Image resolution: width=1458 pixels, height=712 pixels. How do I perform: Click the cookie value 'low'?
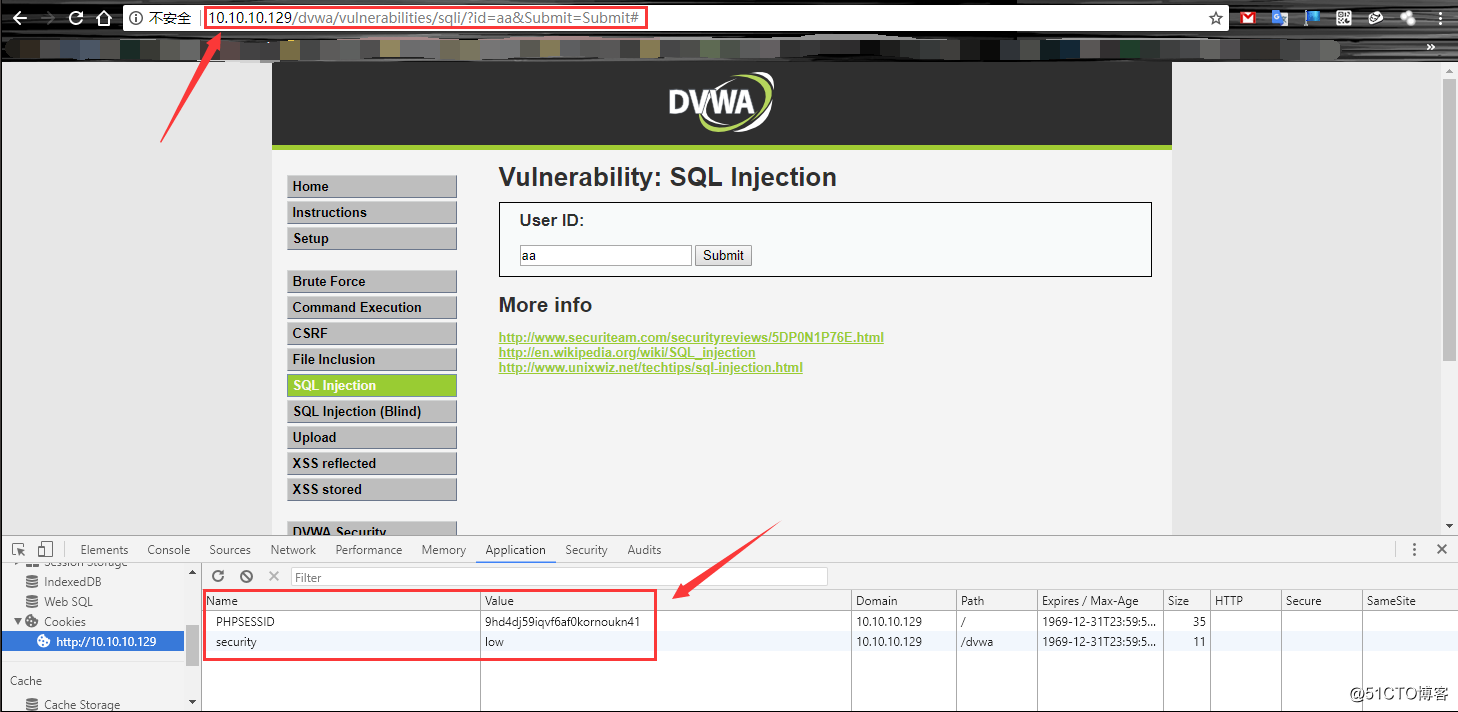pos(495,642)
